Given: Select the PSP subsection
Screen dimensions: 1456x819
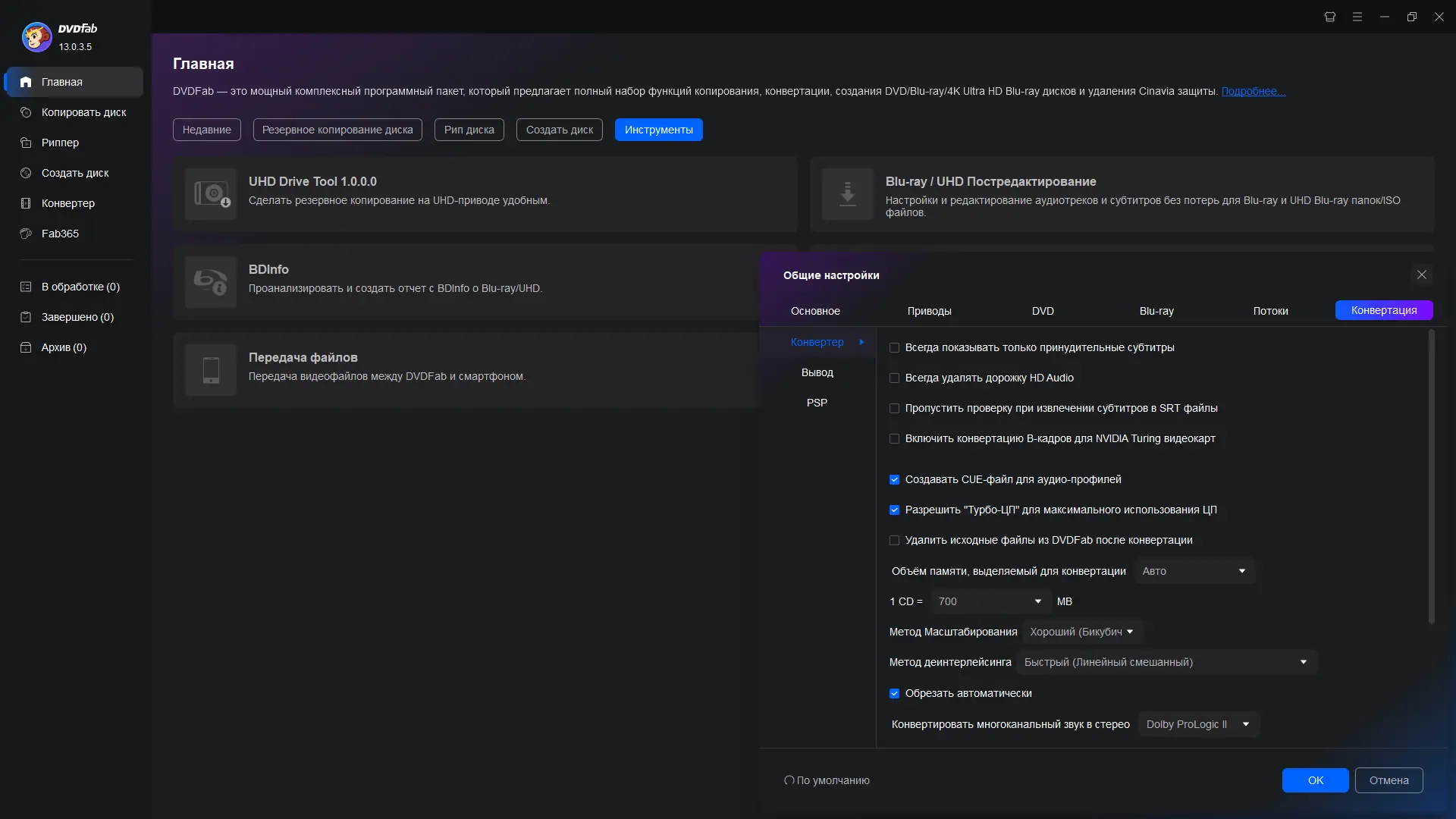Looking at the screenshot, I should [x=817, y=403].
